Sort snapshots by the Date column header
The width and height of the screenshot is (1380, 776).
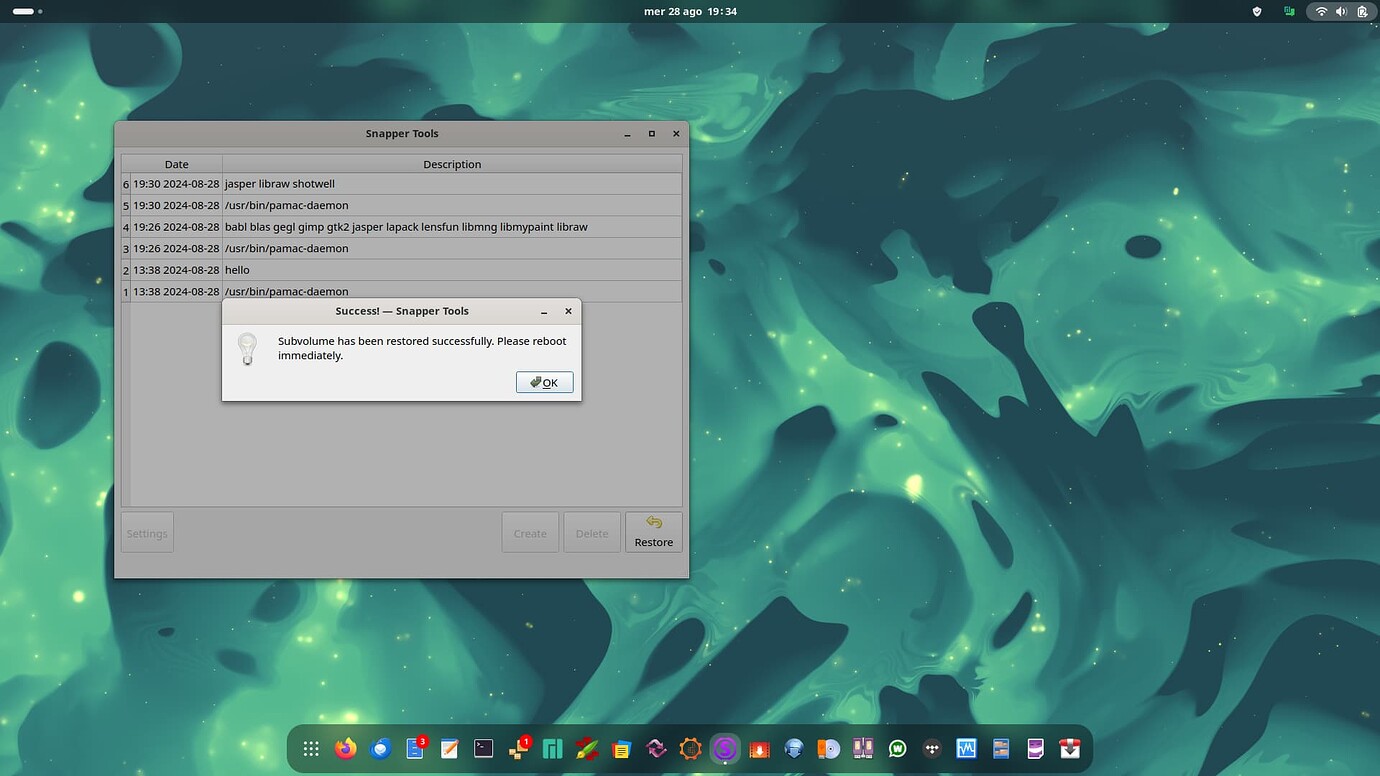[176, 163]
